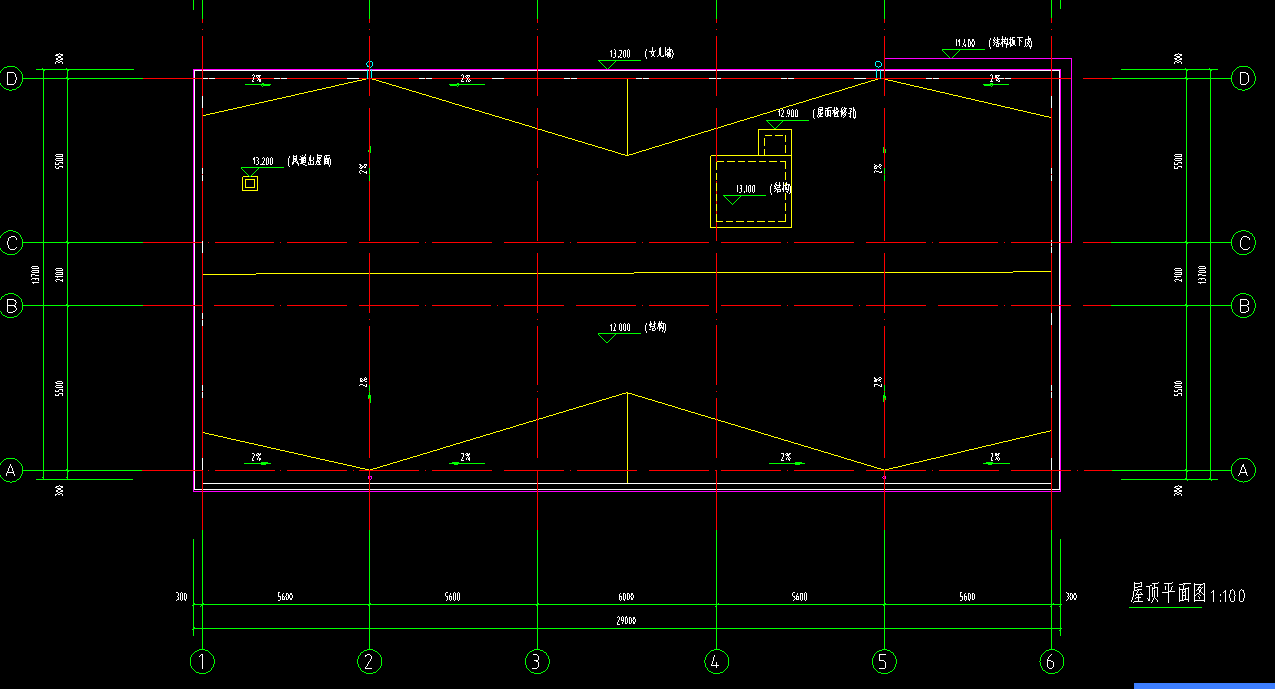This screenshot has width=1275, height=689.
Task: Select the 6000 dimension between axes 3 and 4
Action: [626, 597]
